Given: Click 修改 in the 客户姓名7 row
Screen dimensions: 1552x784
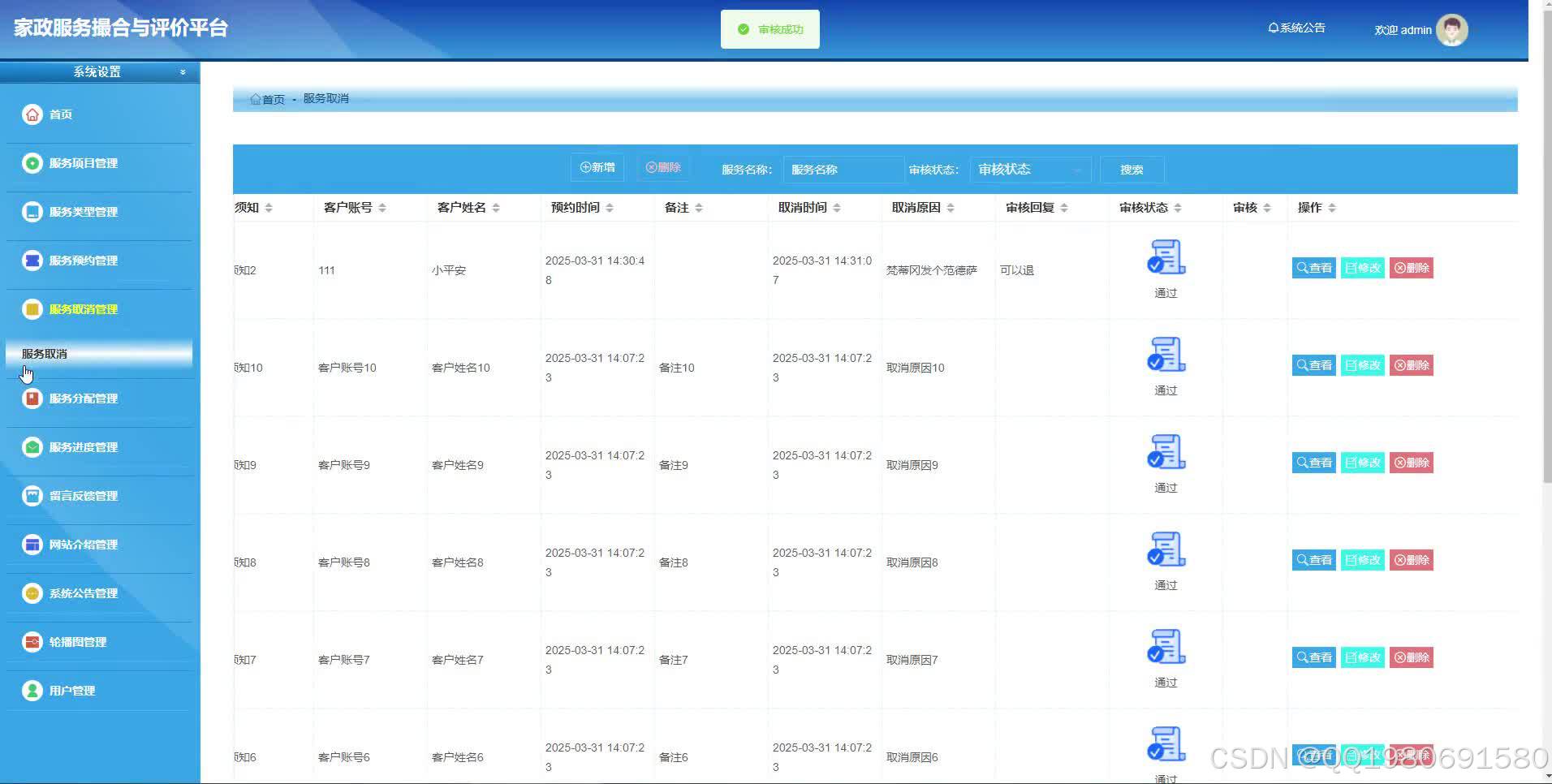Looking at the screenshot, I should (x=1362, y=657).
